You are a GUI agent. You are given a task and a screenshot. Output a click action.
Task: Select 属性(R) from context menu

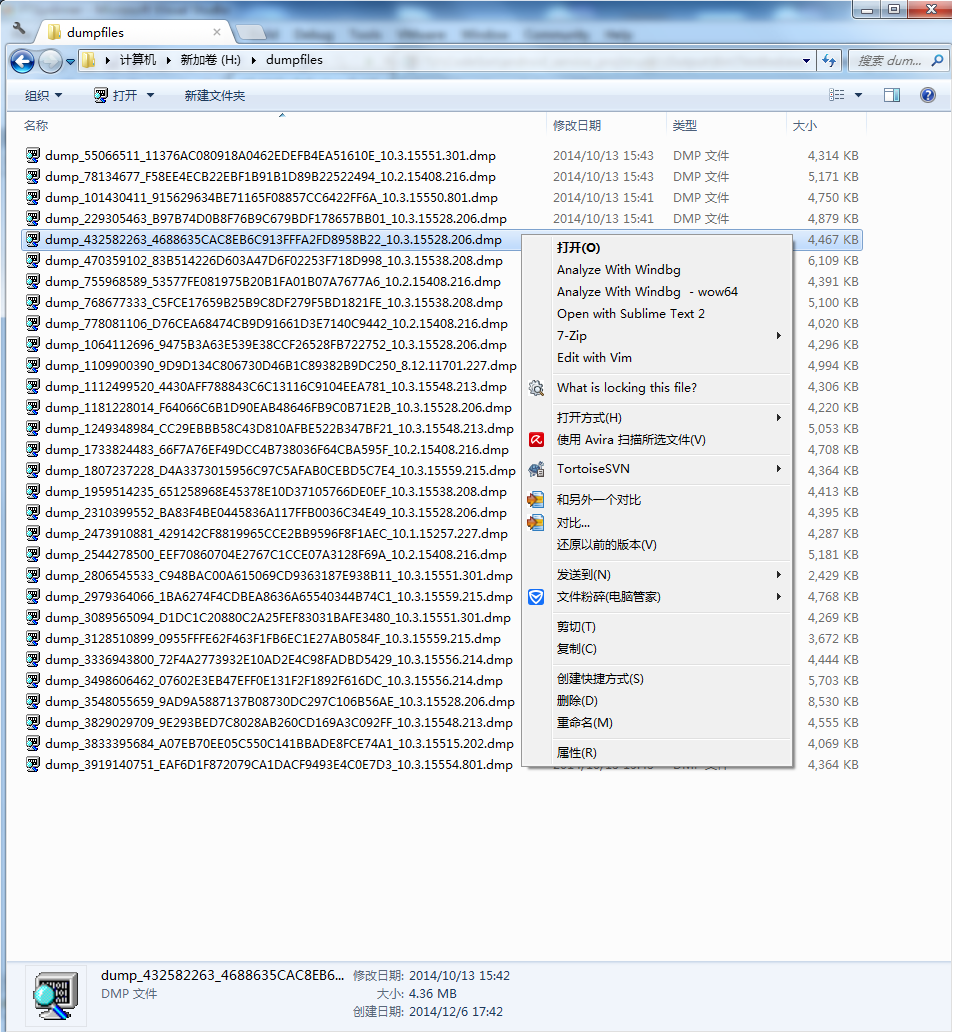click(576, 753)
